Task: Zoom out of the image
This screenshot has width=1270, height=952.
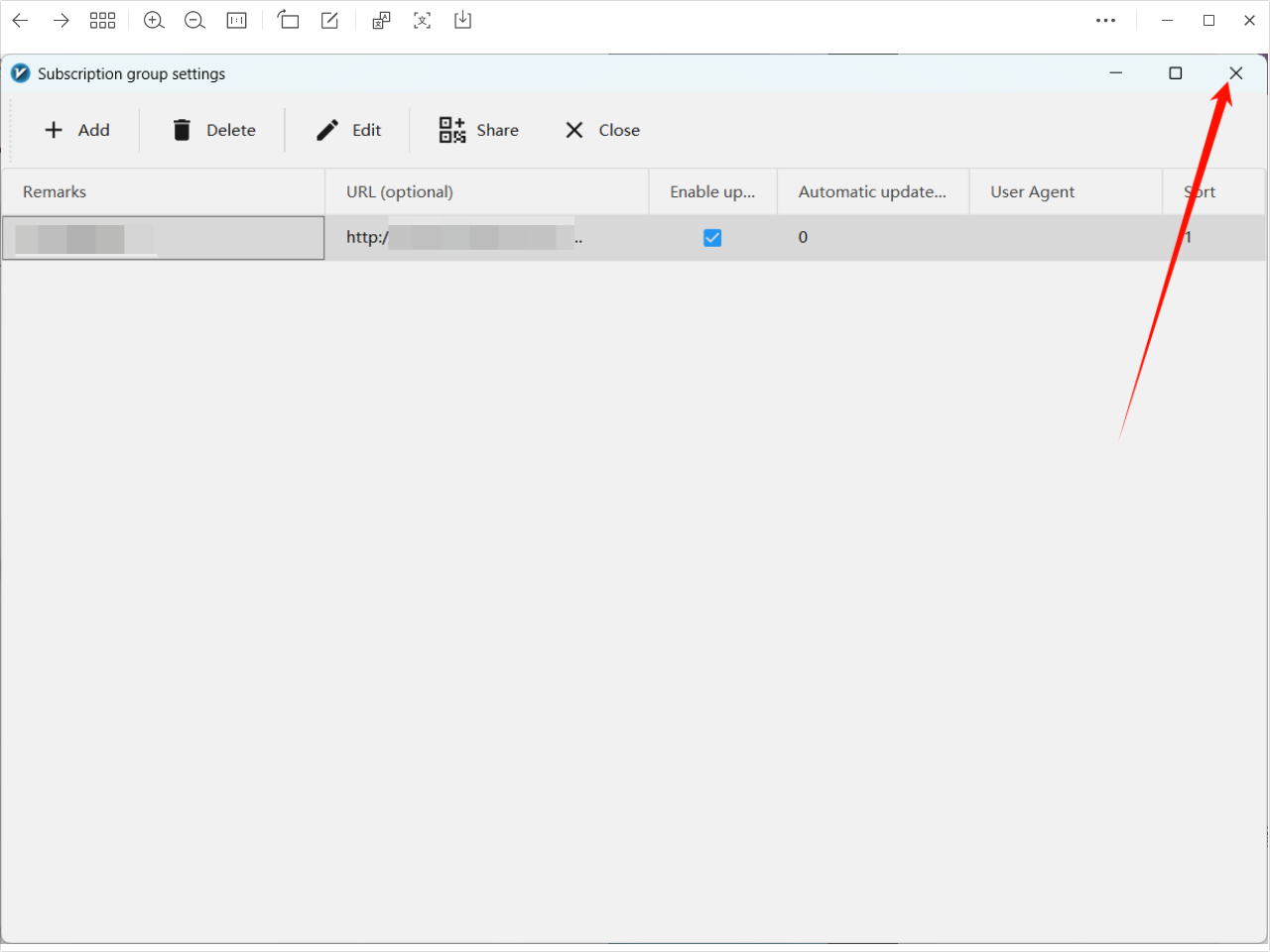Action: [x=194, y=21]
